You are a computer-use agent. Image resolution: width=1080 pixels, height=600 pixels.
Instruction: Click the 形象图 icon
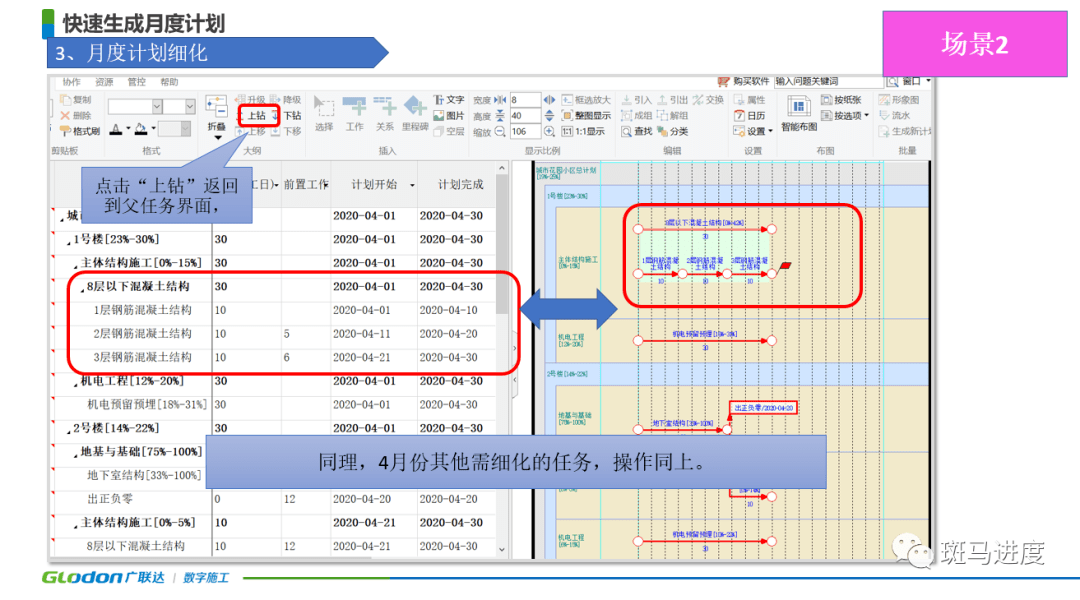[884, 100]
